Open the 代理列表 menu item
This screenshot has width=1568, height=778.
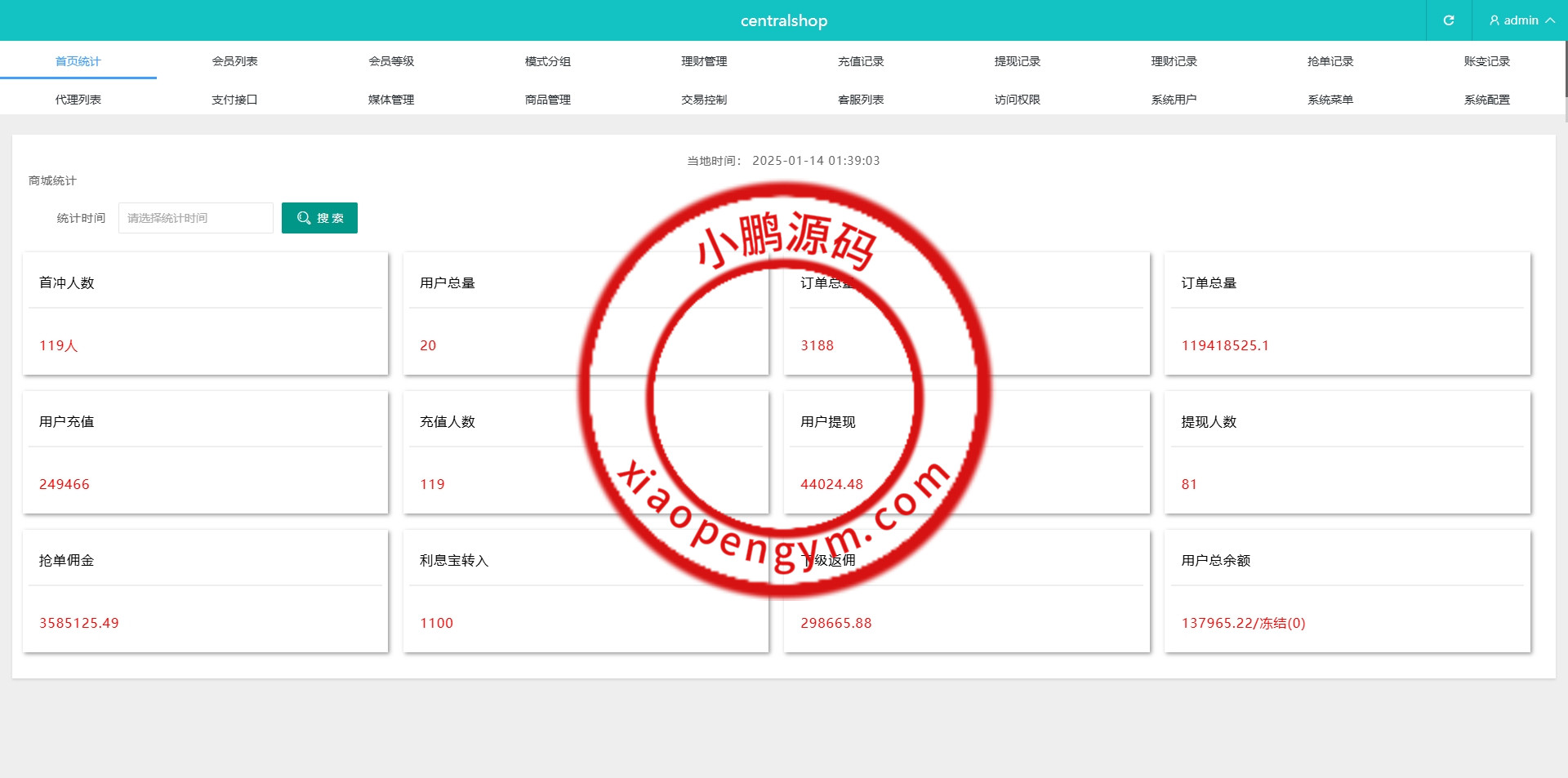(78, 100)
